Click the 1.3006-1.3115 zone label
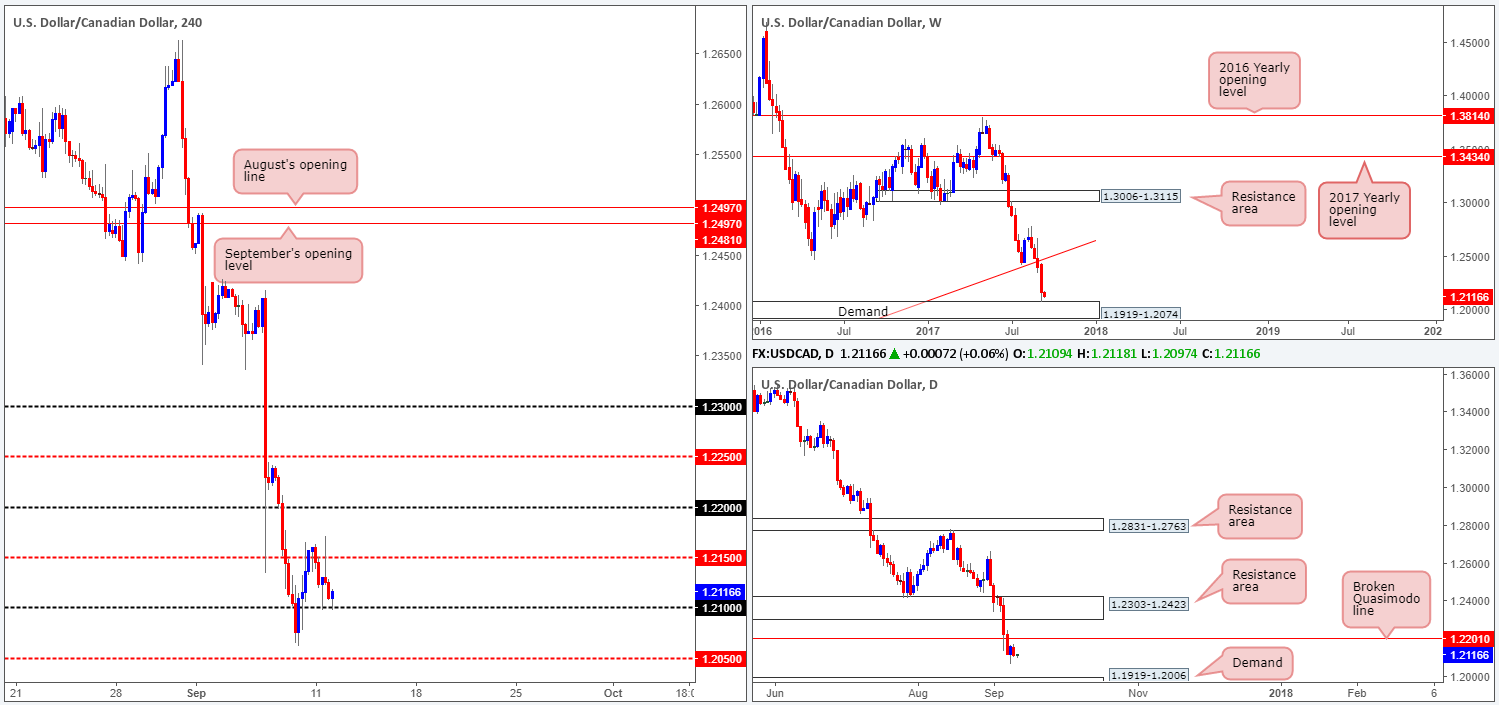 coord(1140,196)
